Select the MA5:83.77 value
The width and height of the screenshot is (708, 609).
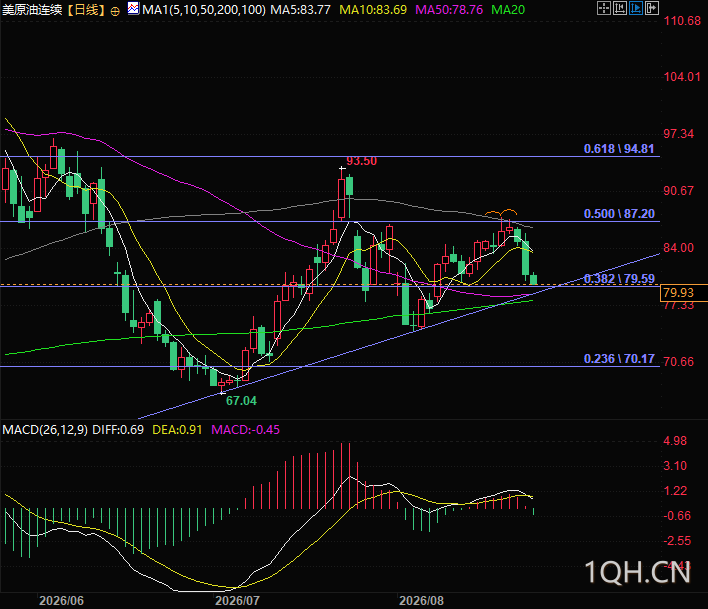300,9
